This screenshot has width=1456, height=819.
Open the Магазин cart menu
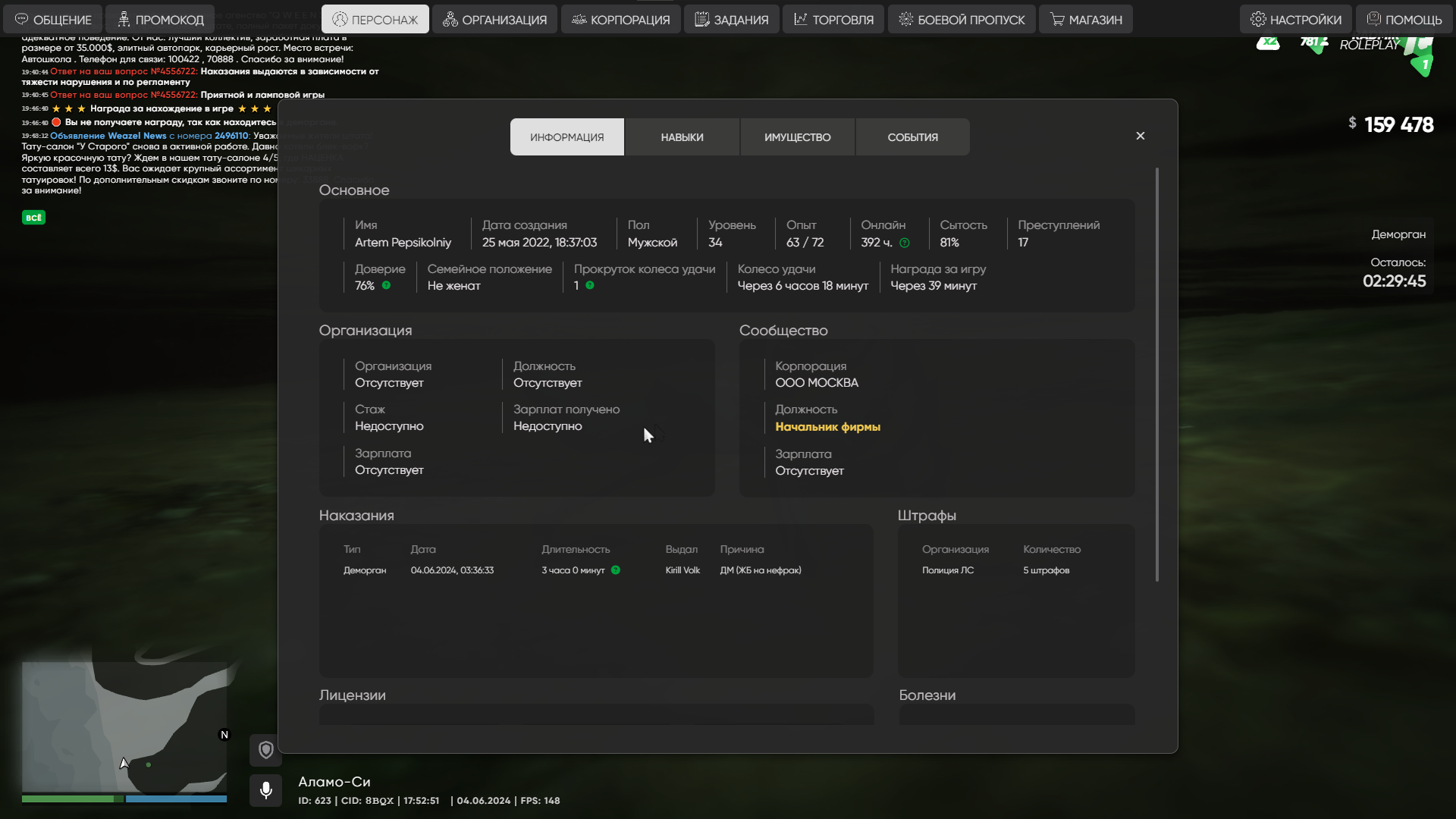(1085, 20)
